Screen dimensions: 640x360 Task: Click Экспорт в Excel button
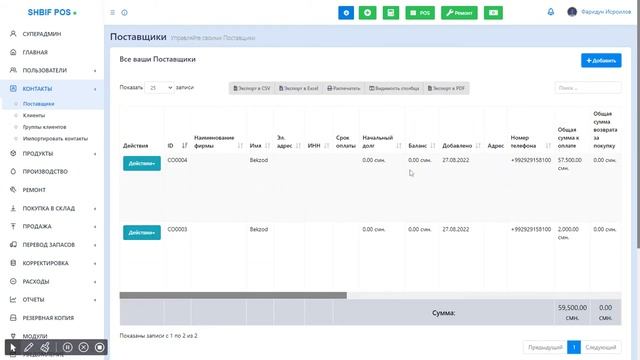(x=298, y=88)
